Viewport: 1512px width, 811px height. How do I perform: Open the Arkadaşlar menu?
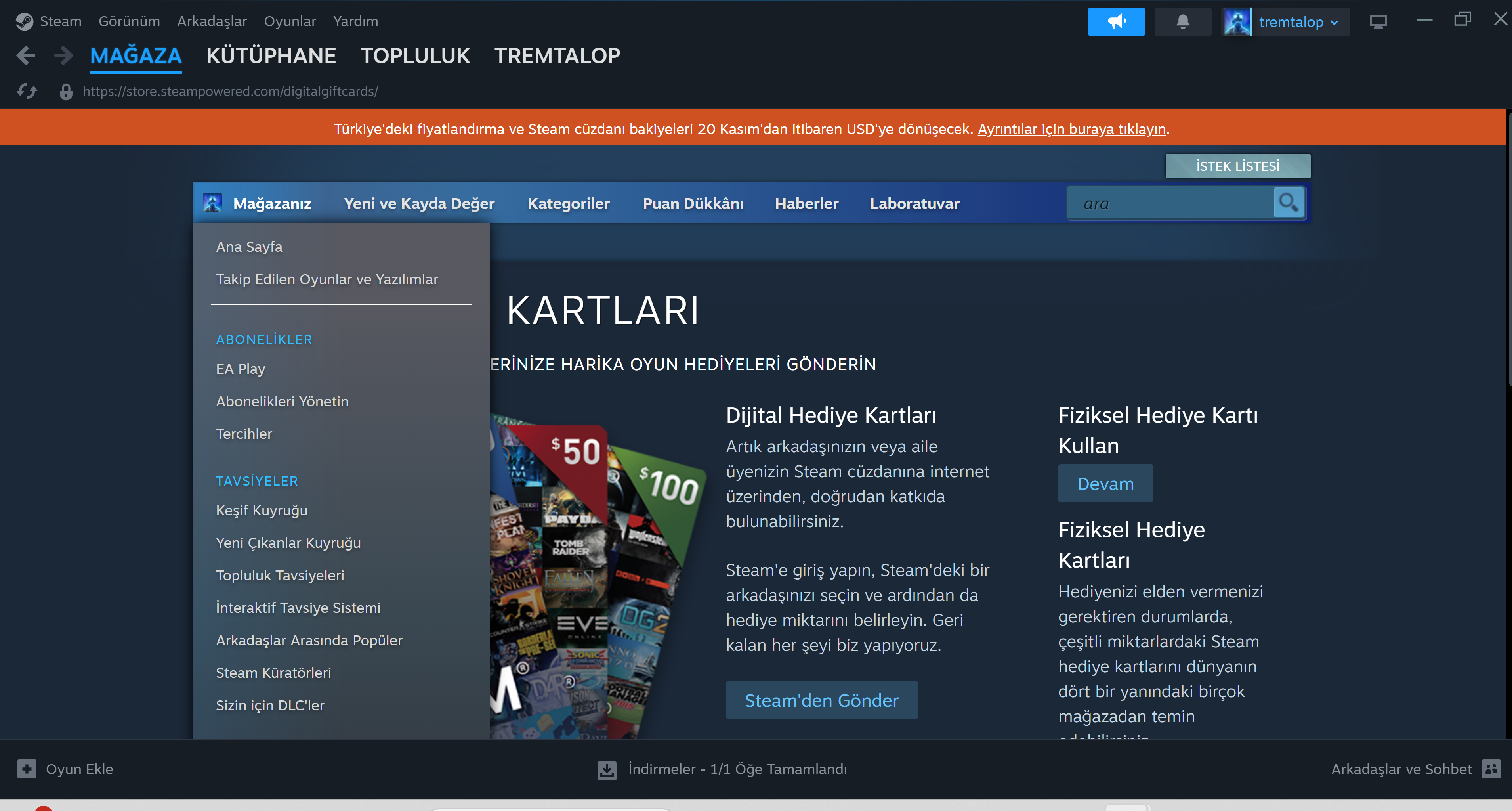(x=212, y=22)
